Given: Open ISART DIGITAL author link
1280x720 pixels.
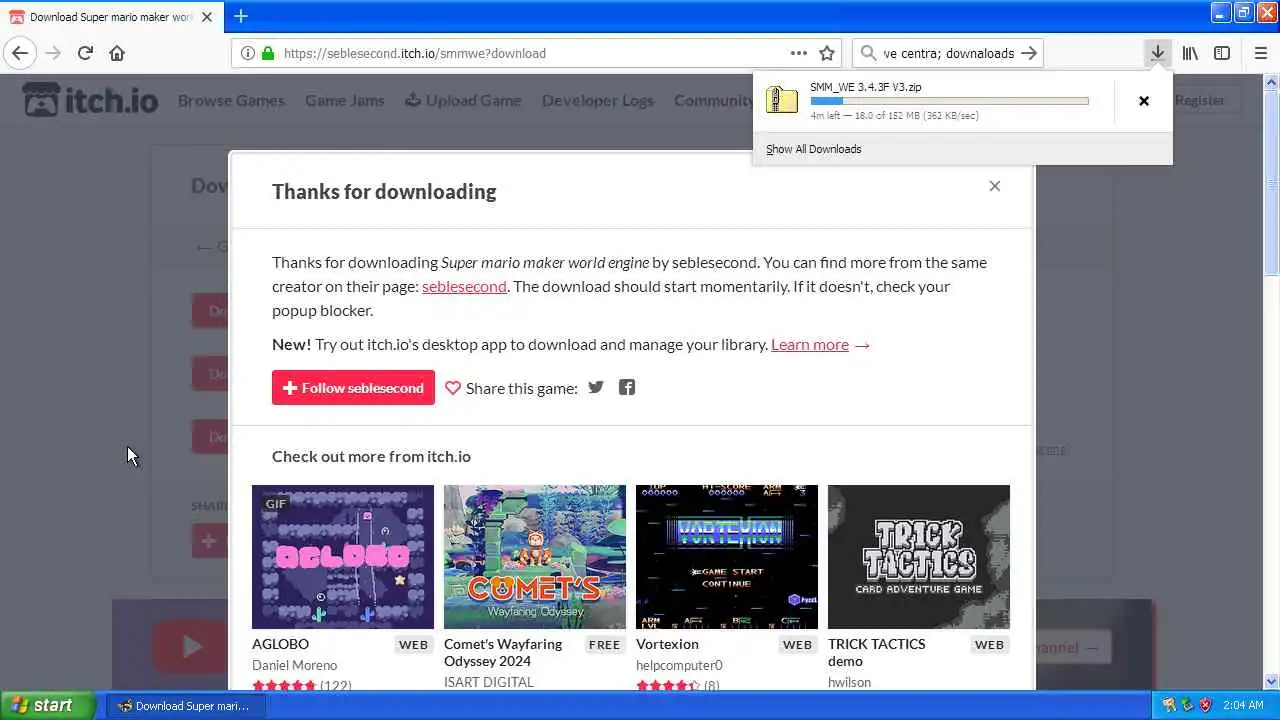Looking at the screenshot, I should 489,682.
